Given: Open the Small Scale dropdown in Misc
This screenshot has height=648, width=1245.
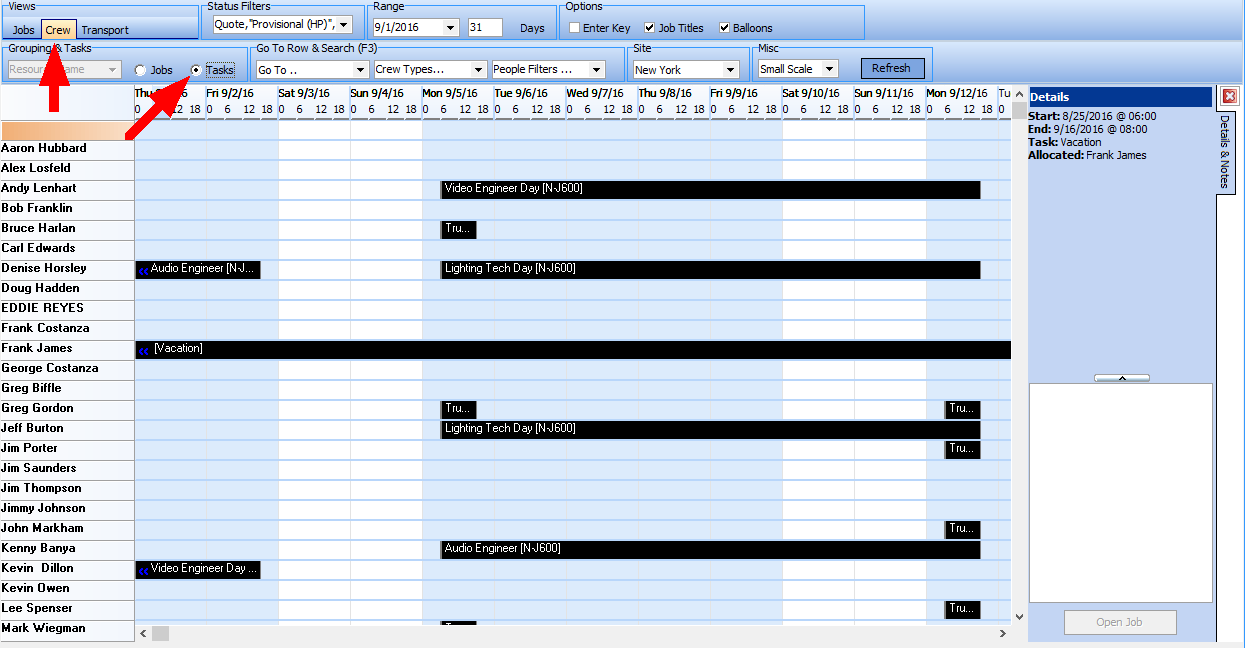Looking at the screenshot, I should [831, 68].
